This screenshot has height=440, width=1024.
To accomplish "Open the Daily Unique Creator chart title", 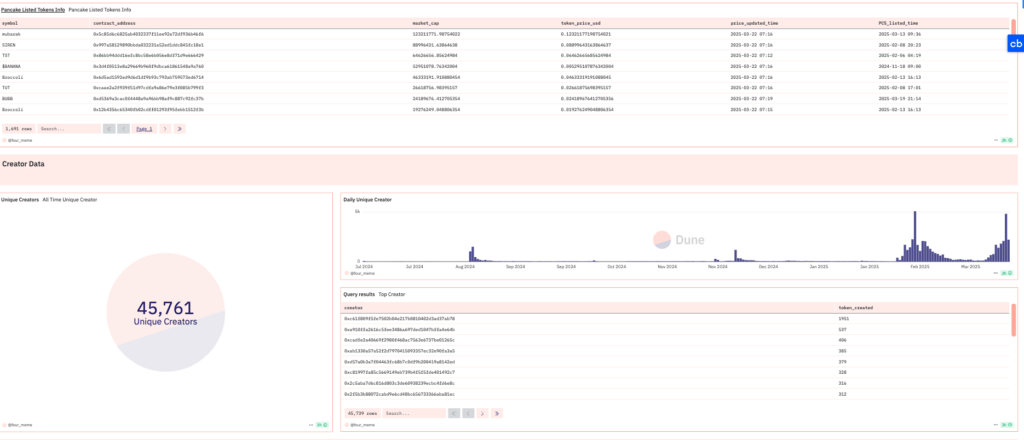I will 368,200.
